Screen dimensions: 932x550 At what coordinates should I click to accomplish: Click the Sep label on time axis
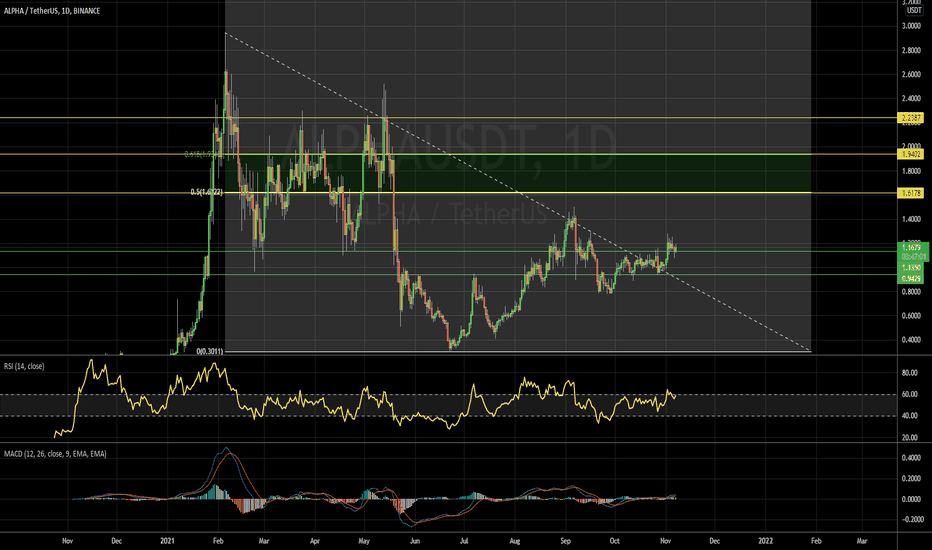coord(565,541)
